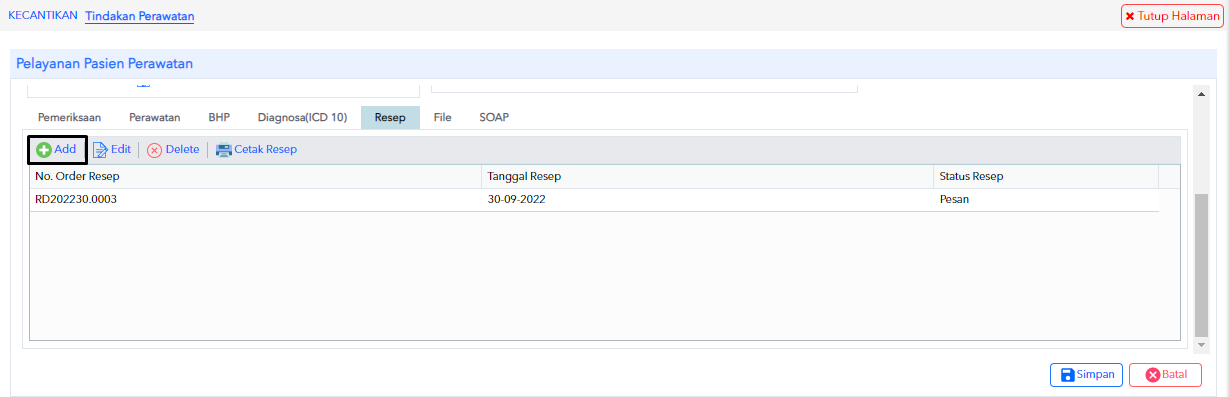Click the date cell 30-09-2022
This screenshot has height=397, width=1230.
[707, 199]
